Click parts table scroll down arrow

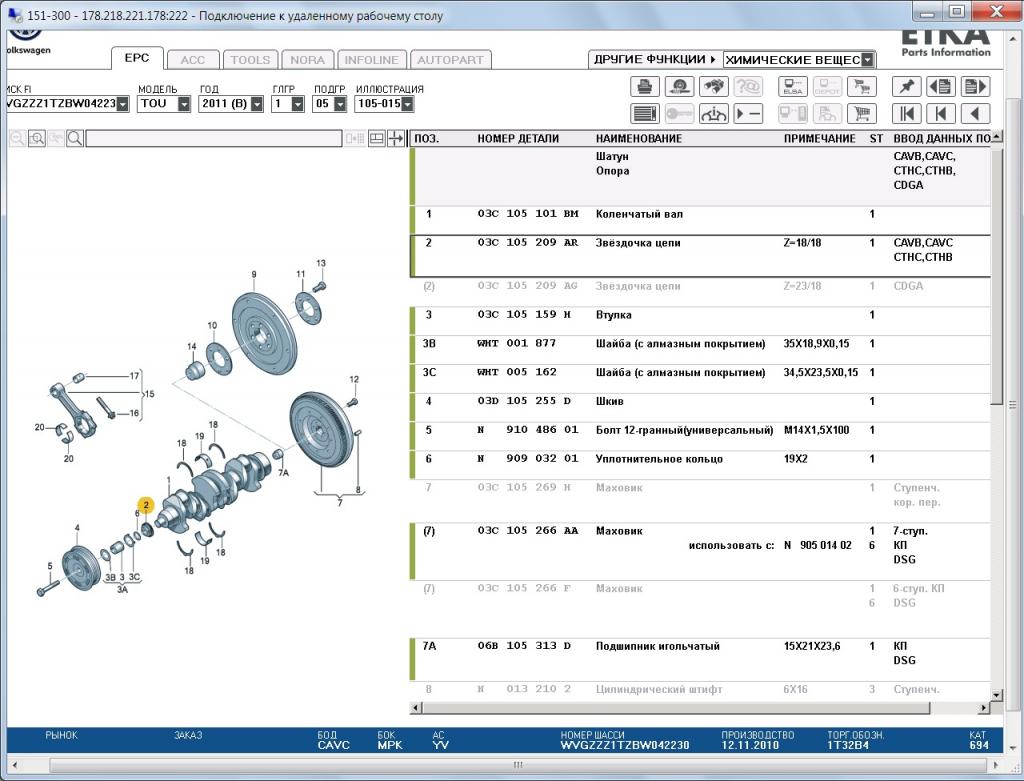(996, 695)
